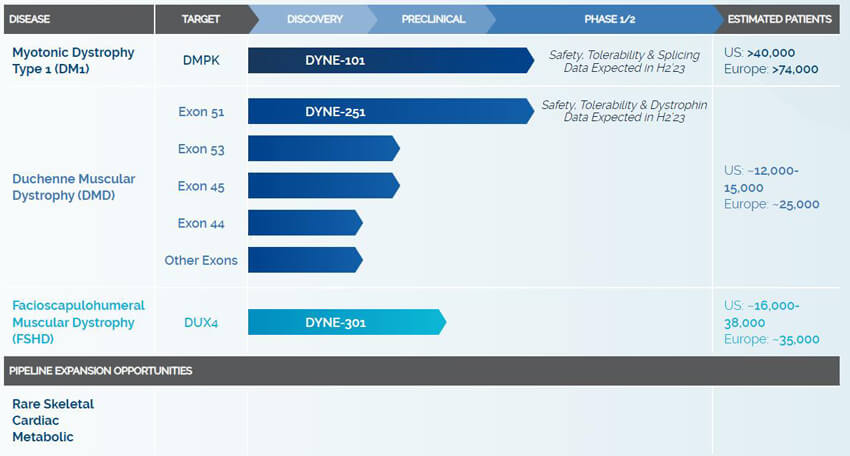
Task: Click Safety, Tolerability & Splicing data note
Action: 624,61
